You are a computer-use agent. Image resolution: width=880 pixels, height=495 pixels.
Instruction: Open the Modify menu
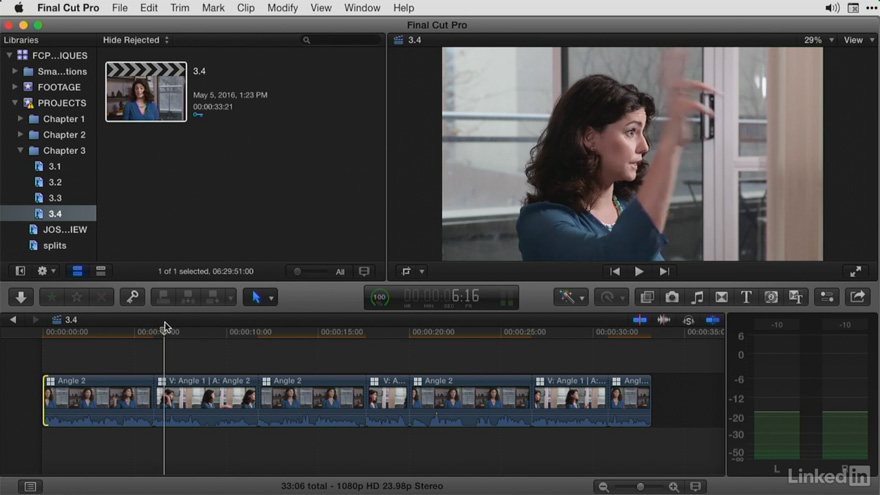point(282,8)
